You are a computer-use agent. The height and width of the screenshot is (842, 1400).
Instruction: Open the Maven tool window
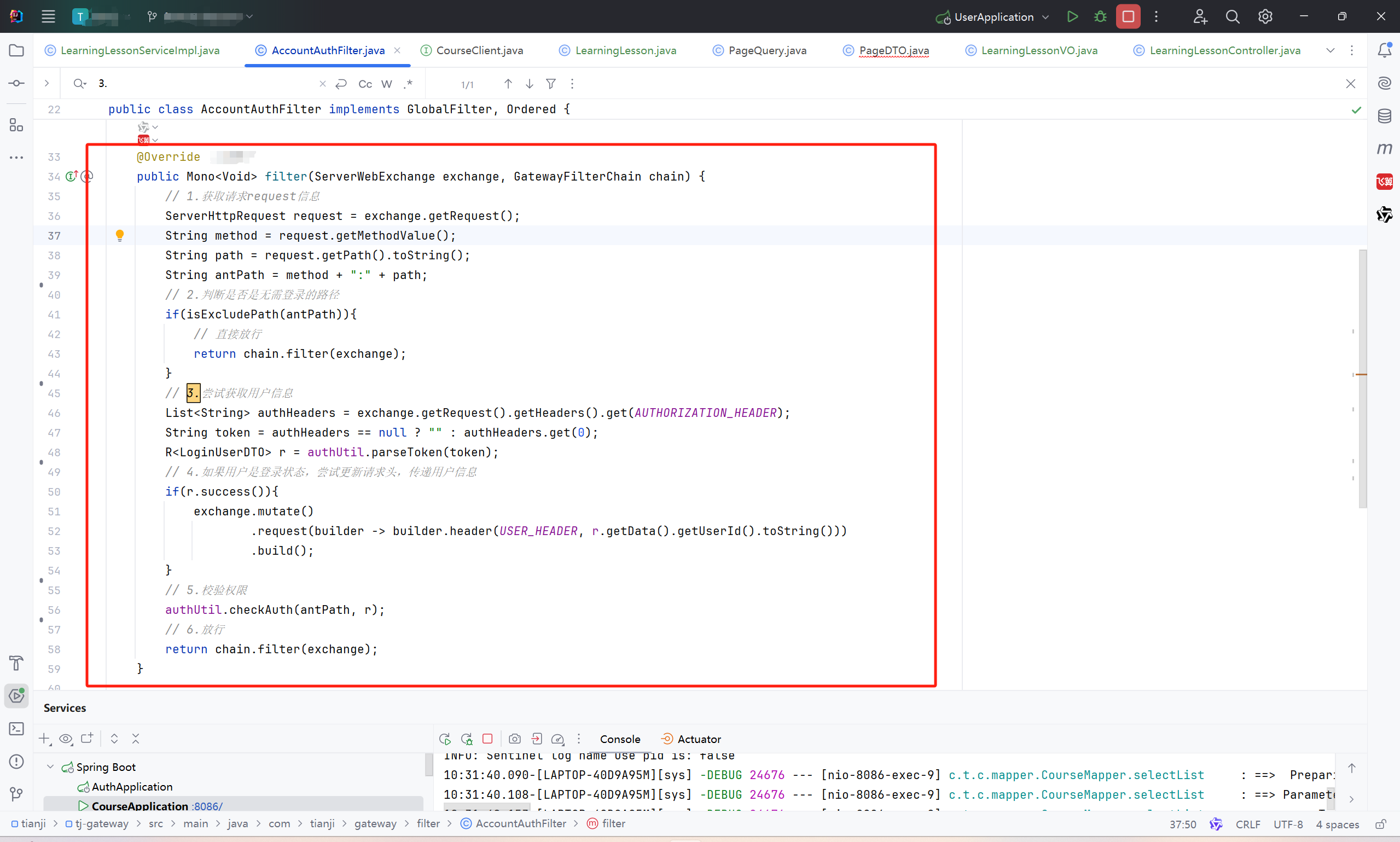pos(1385,149)
